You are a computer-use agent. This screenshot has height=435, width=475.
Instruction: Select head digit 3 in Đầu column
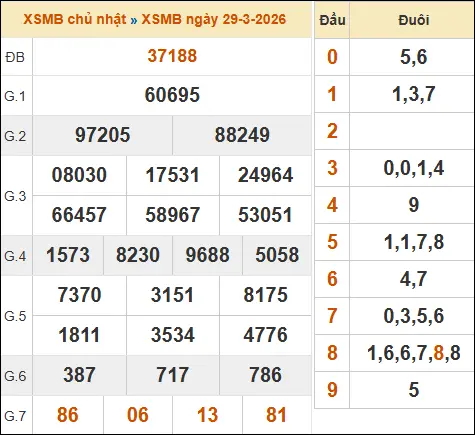pos(332,168)
